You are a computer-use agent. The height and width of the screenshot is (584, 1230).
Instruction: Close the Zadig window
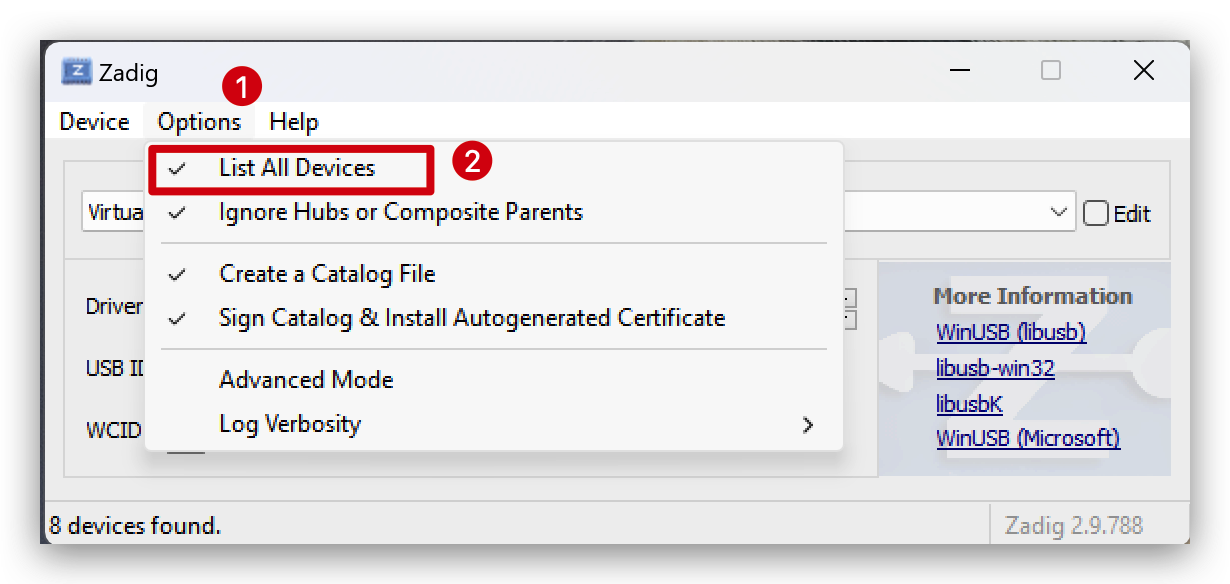coord(1144,70)
